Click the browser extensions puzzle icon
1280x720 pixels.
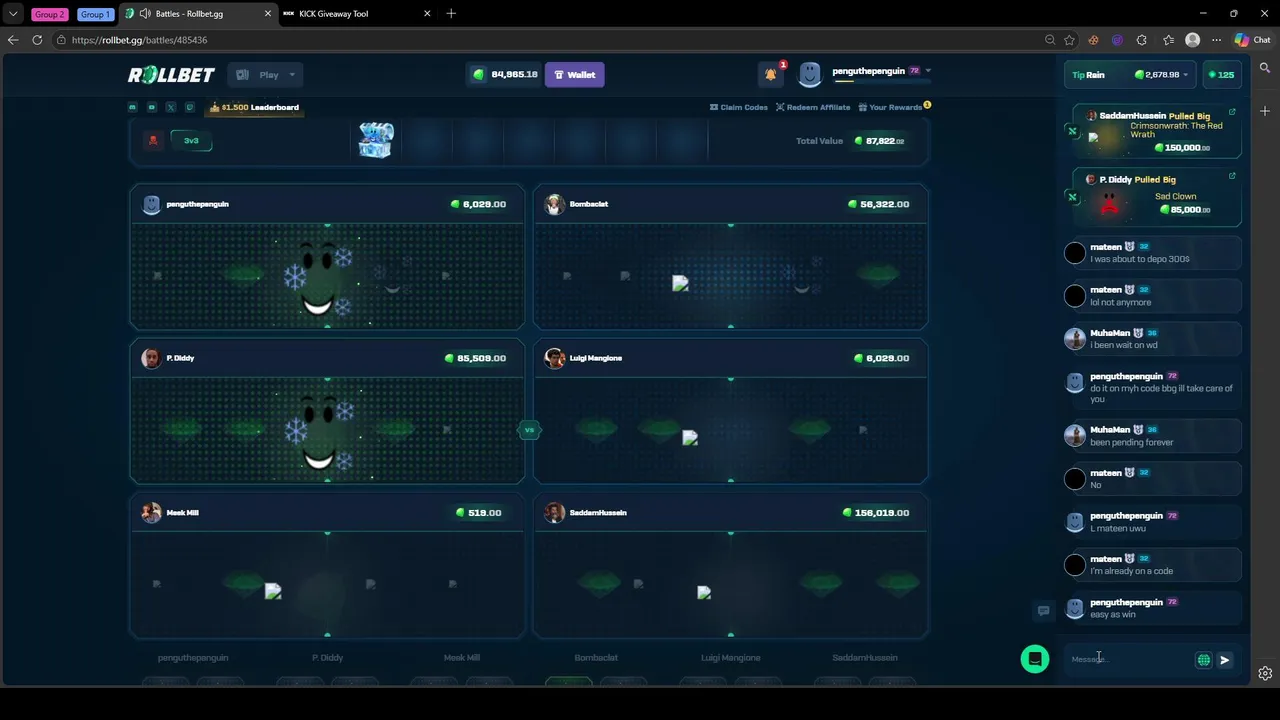coord(1142,40)
